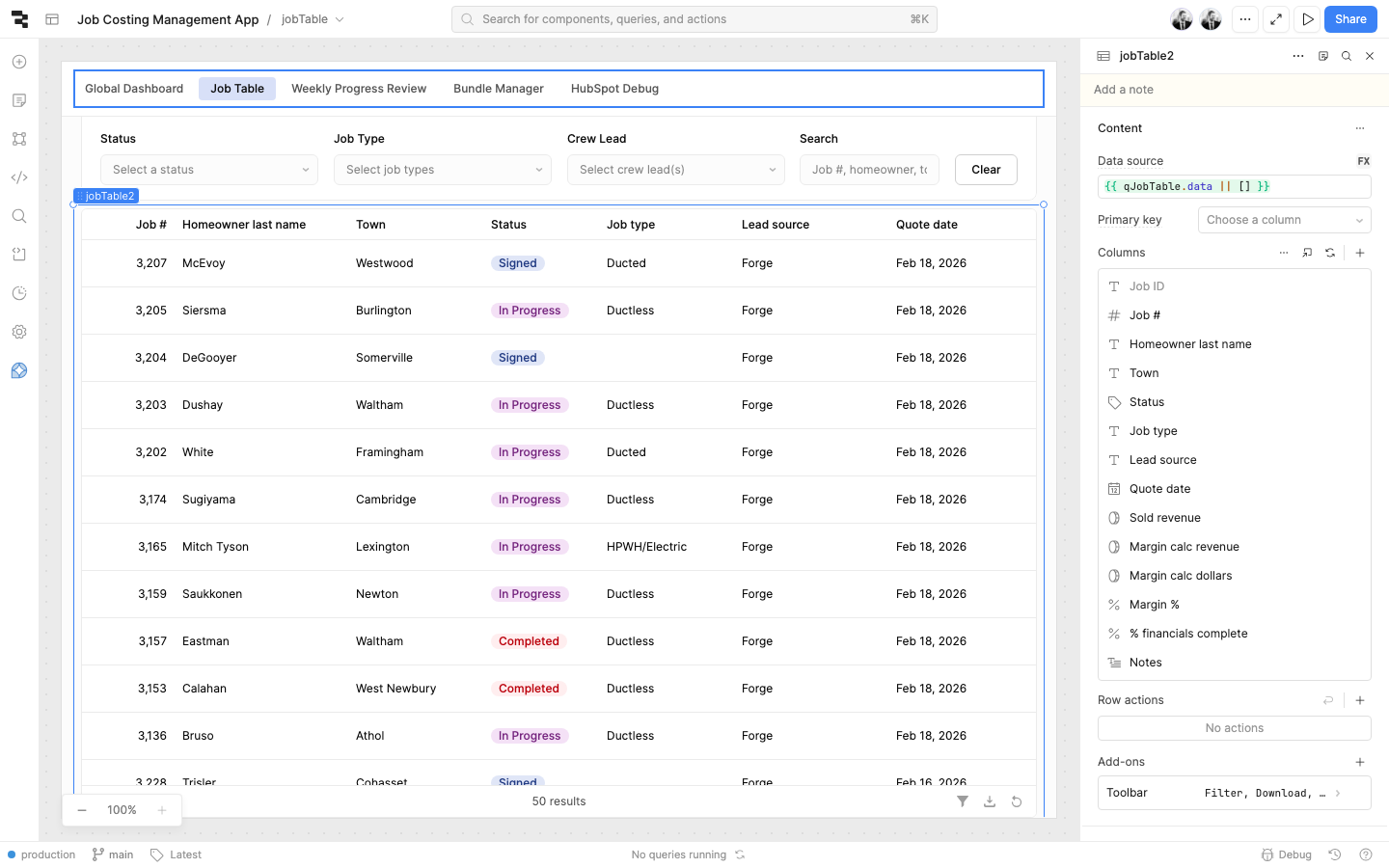Open the Crew Lead select dropdown
This screenshot has width=1389, height=868.
(x=676, y=170)
